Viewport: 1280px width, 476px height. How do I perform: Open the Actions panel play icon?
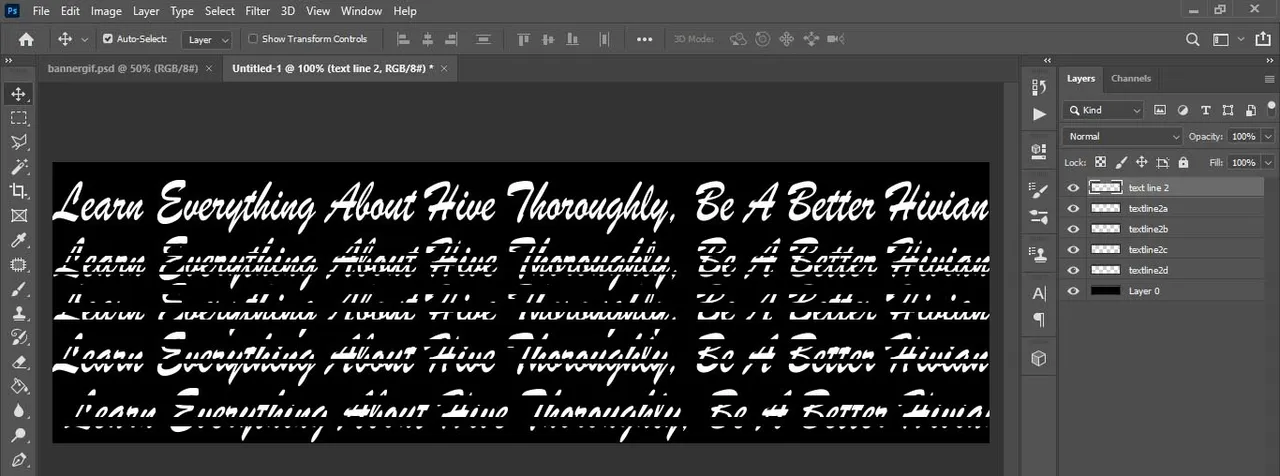1039,114
